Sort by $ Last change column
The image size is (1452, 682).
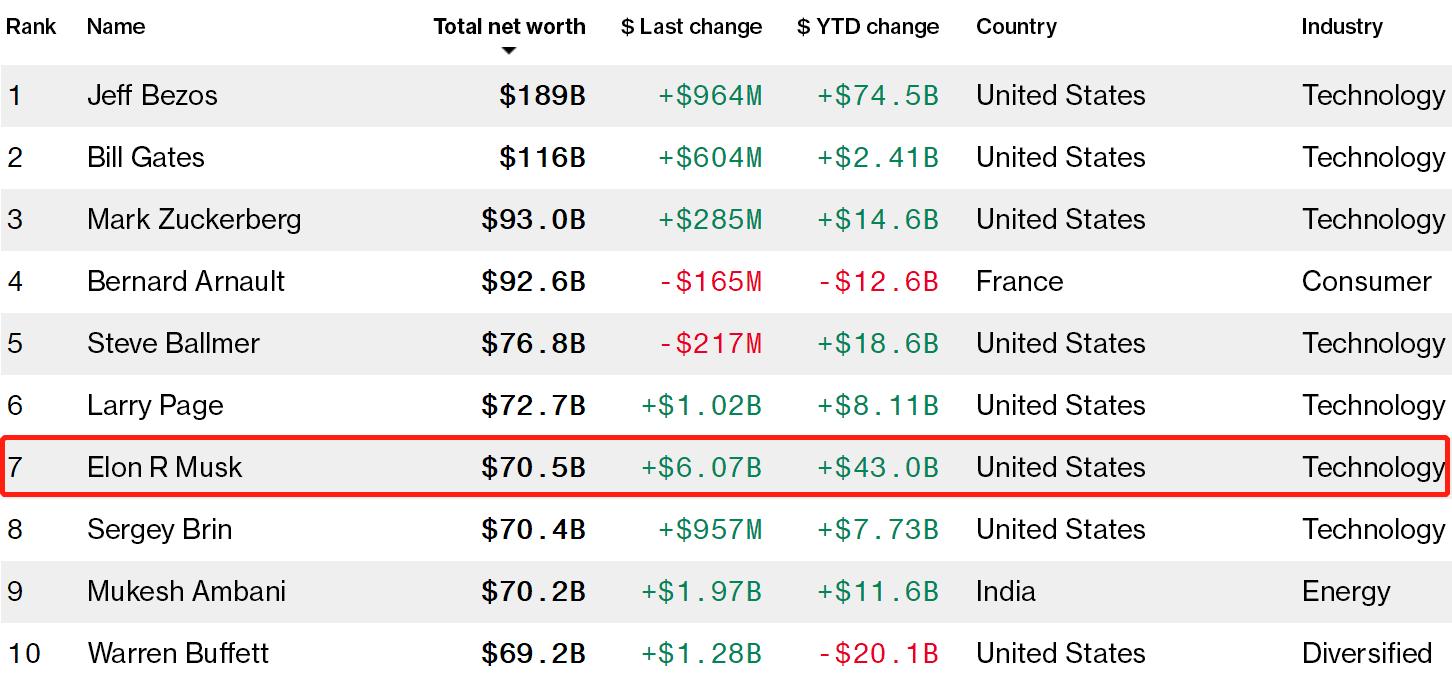[691, 27]
